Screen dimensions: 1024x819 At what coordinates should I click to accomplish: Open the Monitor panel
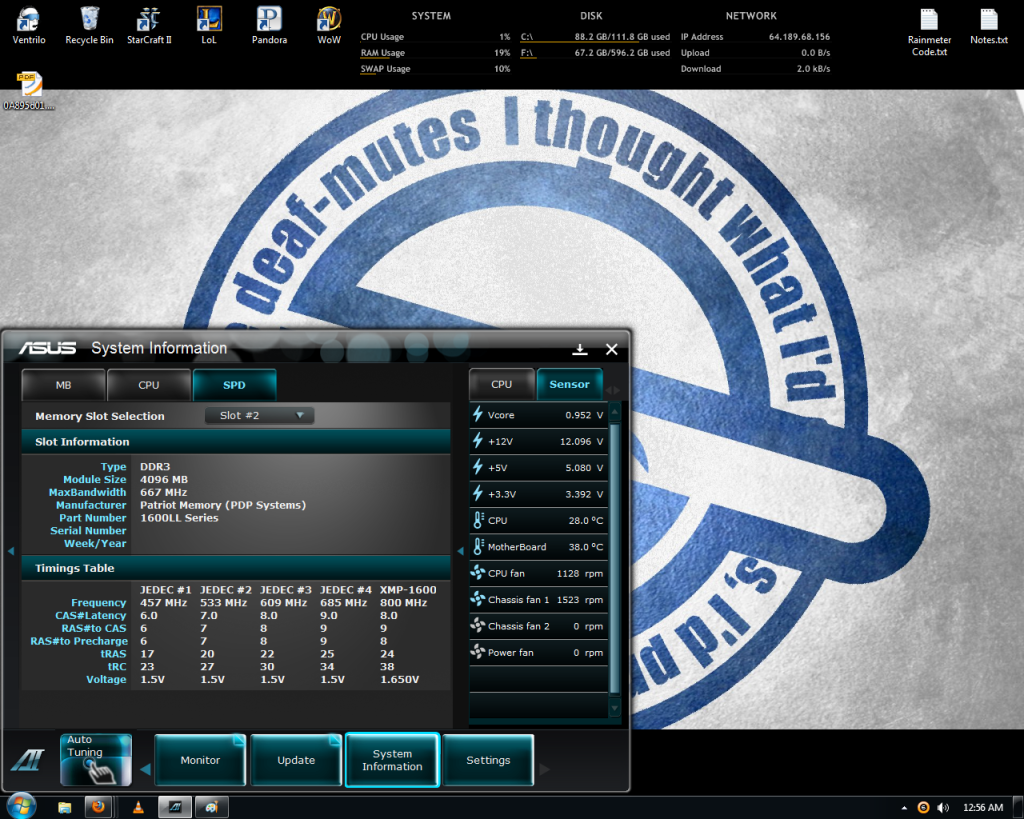pyautogui.click(x=200, y=760)
